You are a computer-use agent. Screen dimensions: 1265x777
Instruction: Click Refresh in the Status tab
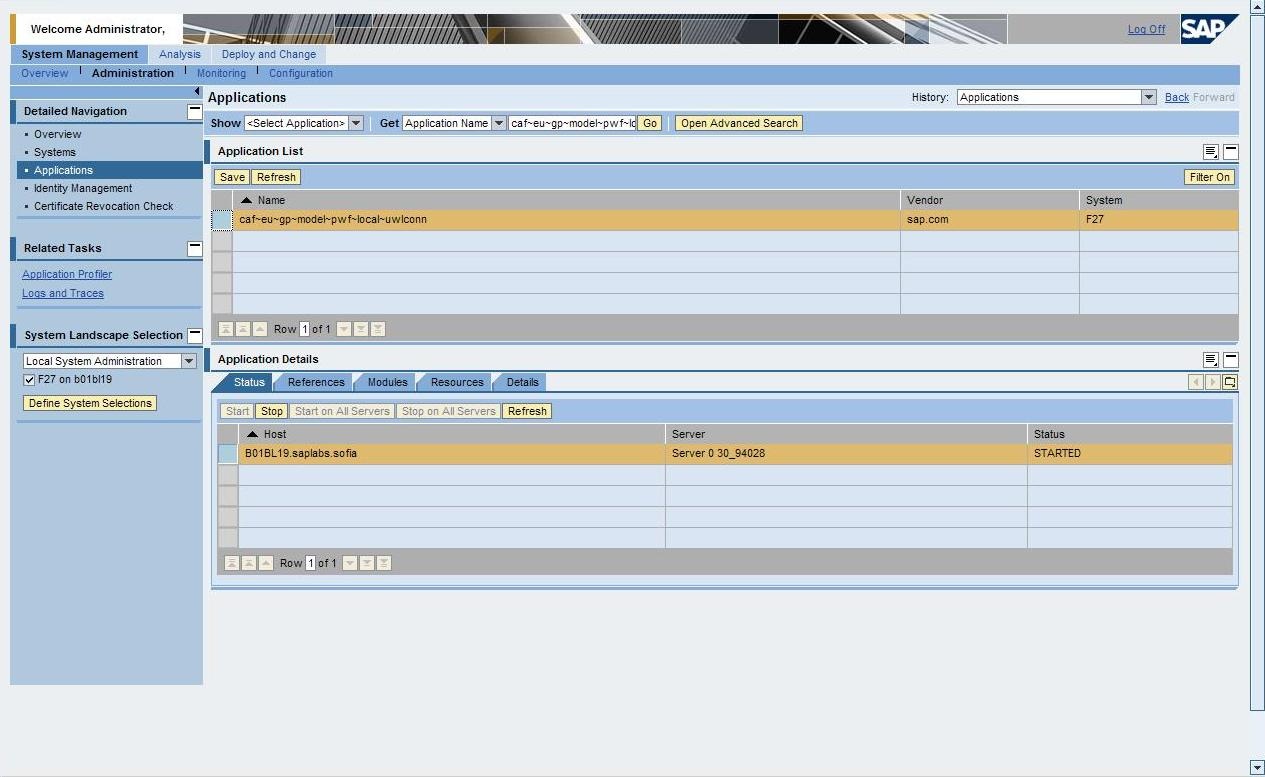pos(527,411)
